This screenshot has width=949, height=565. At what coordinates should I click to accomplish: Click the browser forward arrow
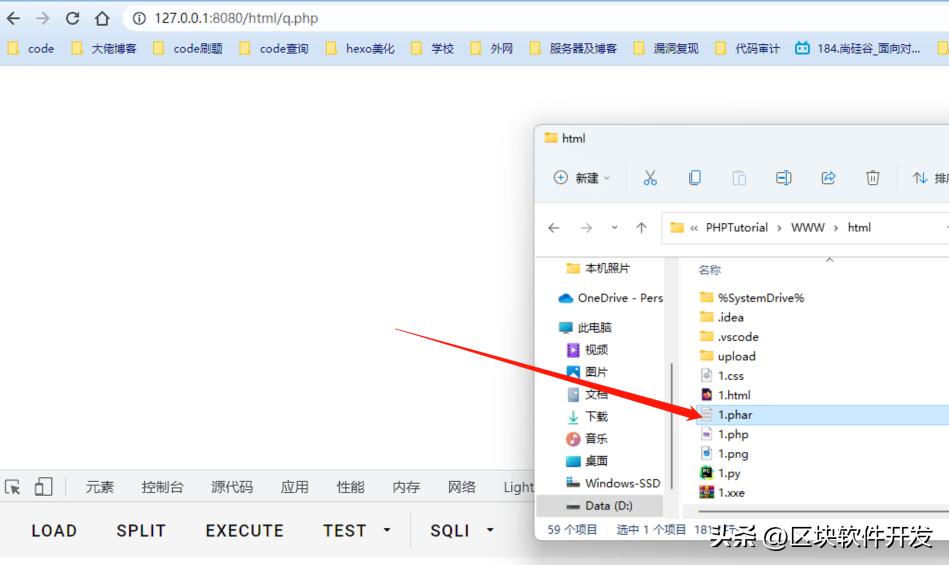[43, 18]
